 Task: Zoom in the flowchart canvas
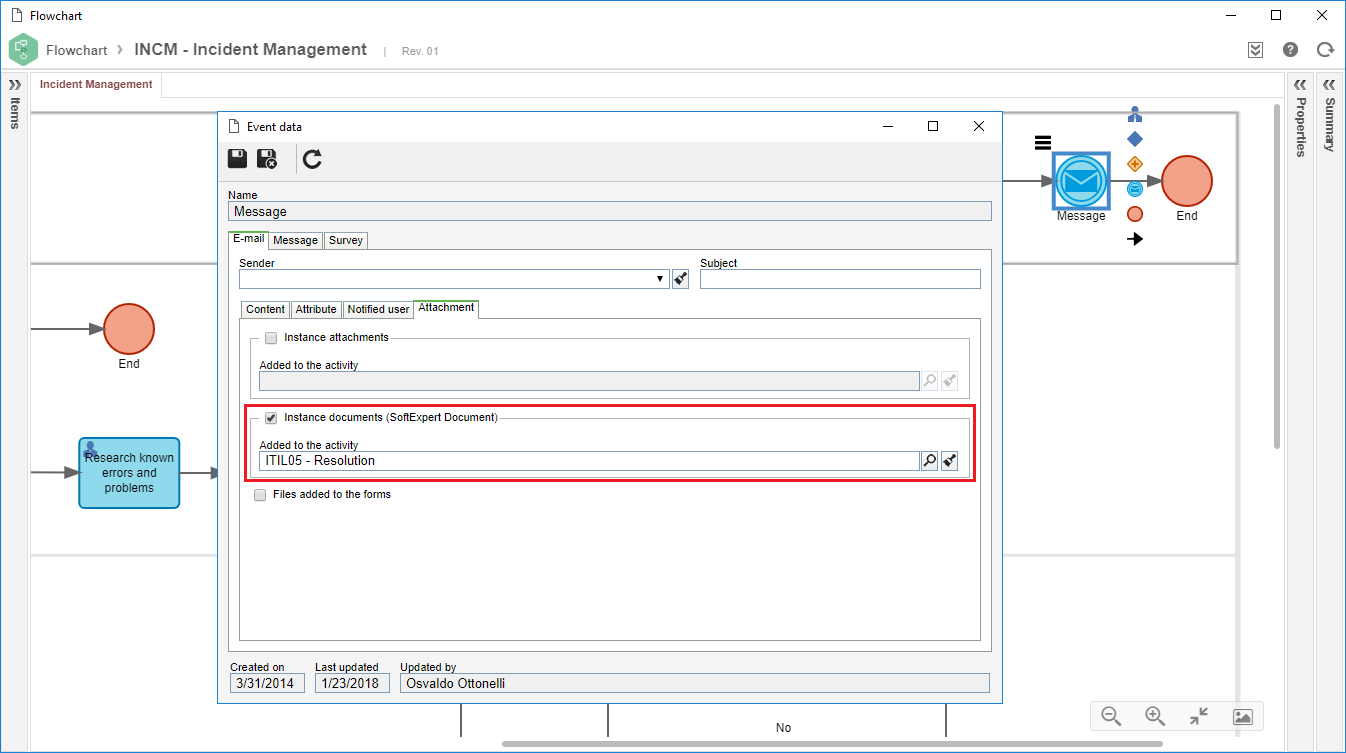[1155, 716]
